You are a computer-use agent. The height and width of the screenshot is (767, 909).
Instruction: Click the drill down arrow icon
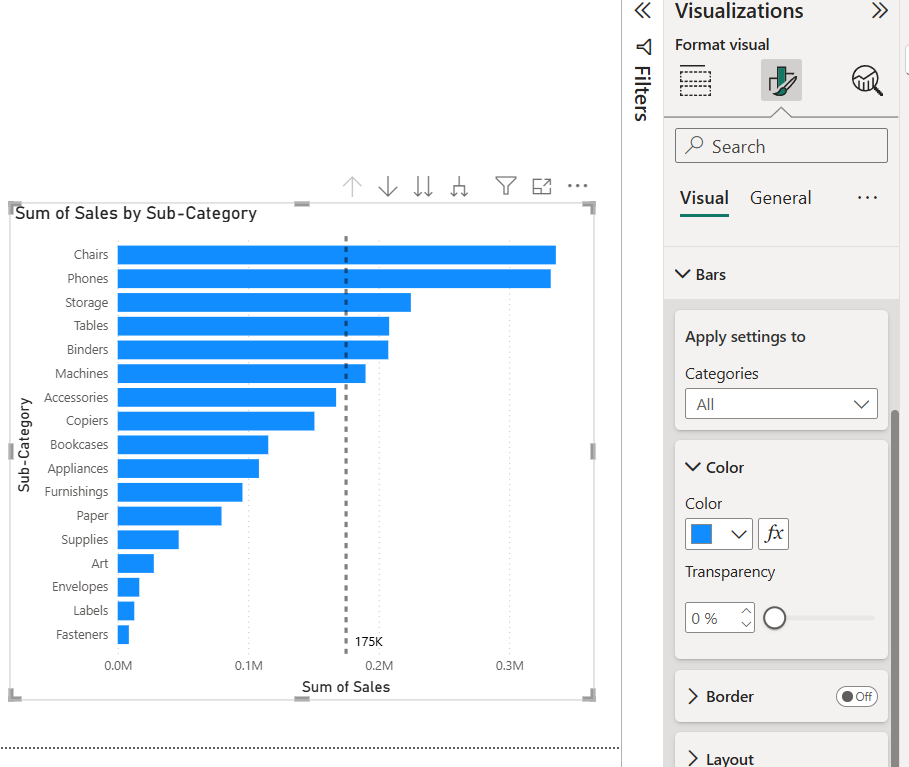(x=388, y=186)
